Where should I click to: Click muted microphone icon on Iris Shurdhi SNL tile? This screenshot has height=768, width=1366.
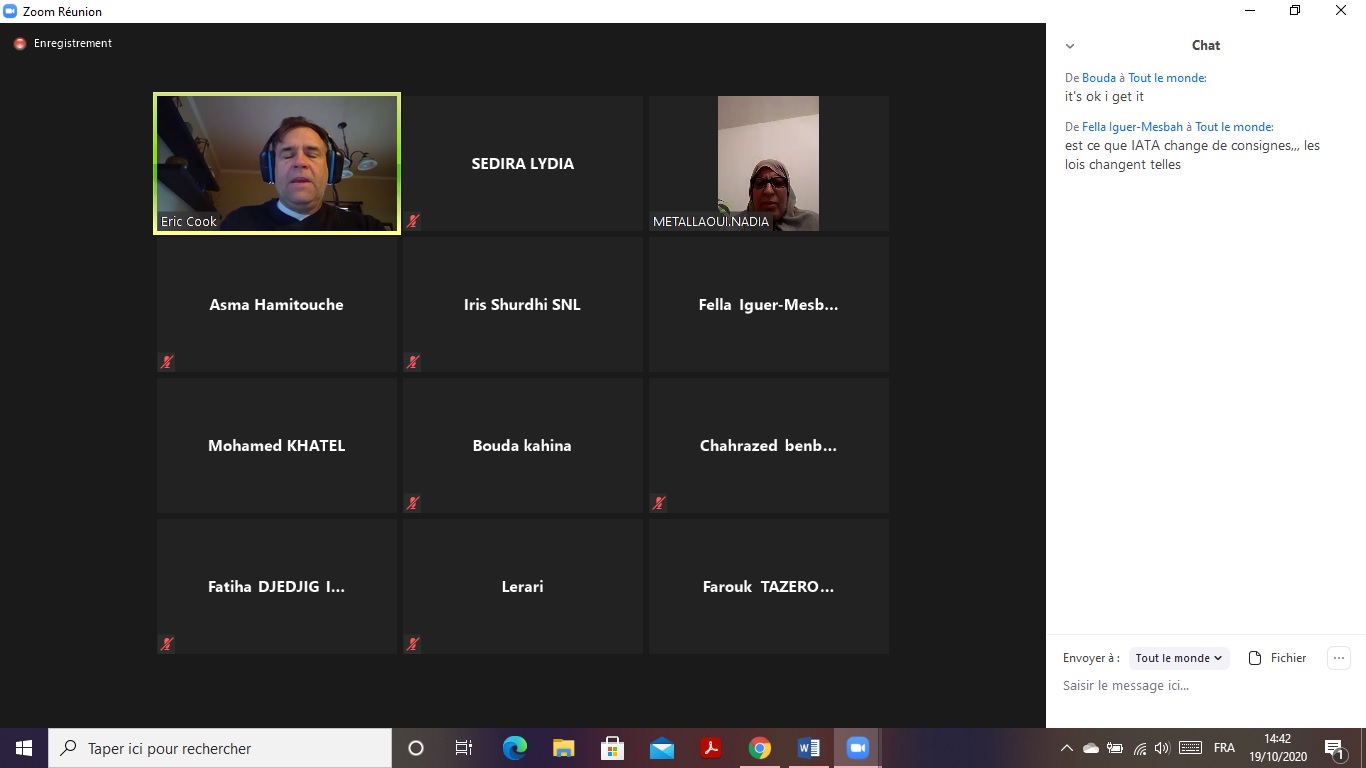click(x=413, y=362)
